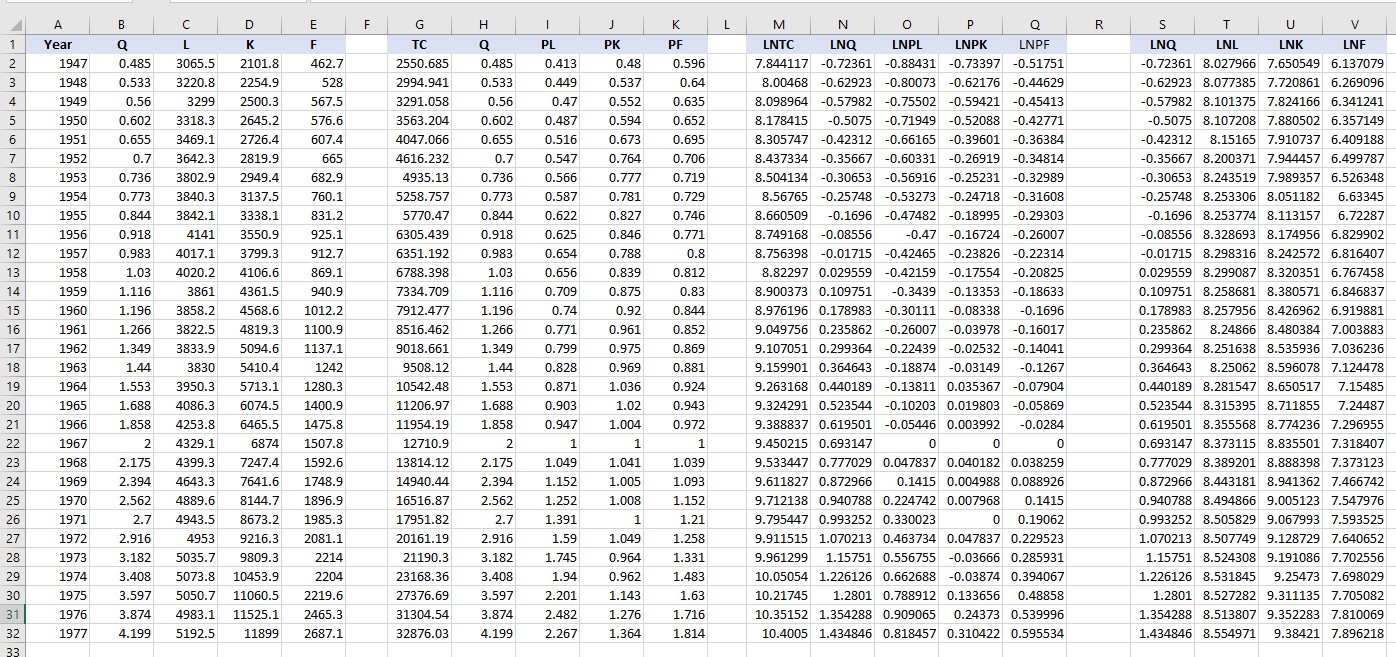Select the year 1977 cell
Viewport: 1396px width, 657px height.
pyautogui.click(x=57, y=633)
